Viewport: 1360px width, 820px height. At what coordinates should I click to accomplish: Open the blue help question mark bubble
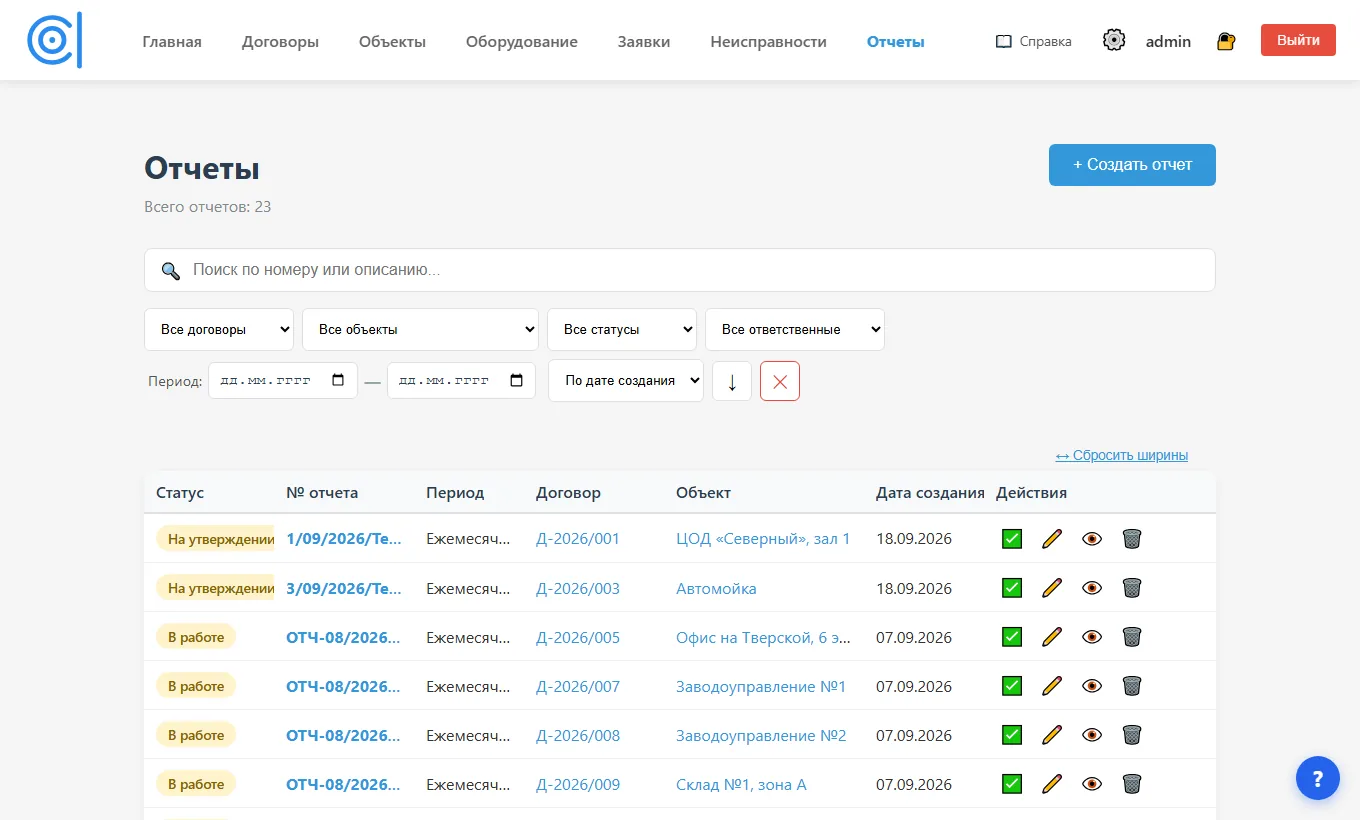coord(1318,778)
